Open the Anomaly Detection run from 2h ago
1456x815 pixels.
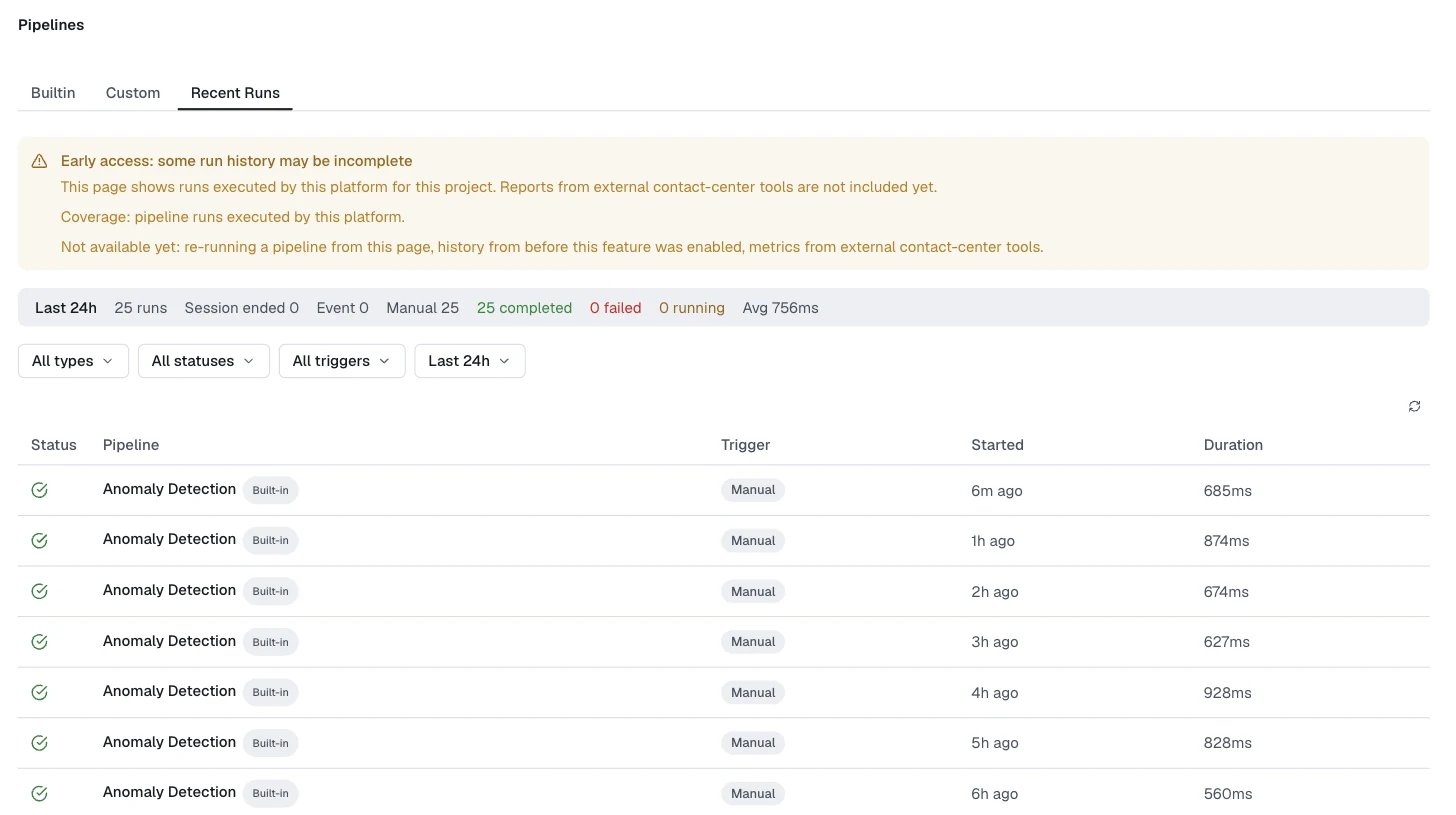(x=724, y=591)
